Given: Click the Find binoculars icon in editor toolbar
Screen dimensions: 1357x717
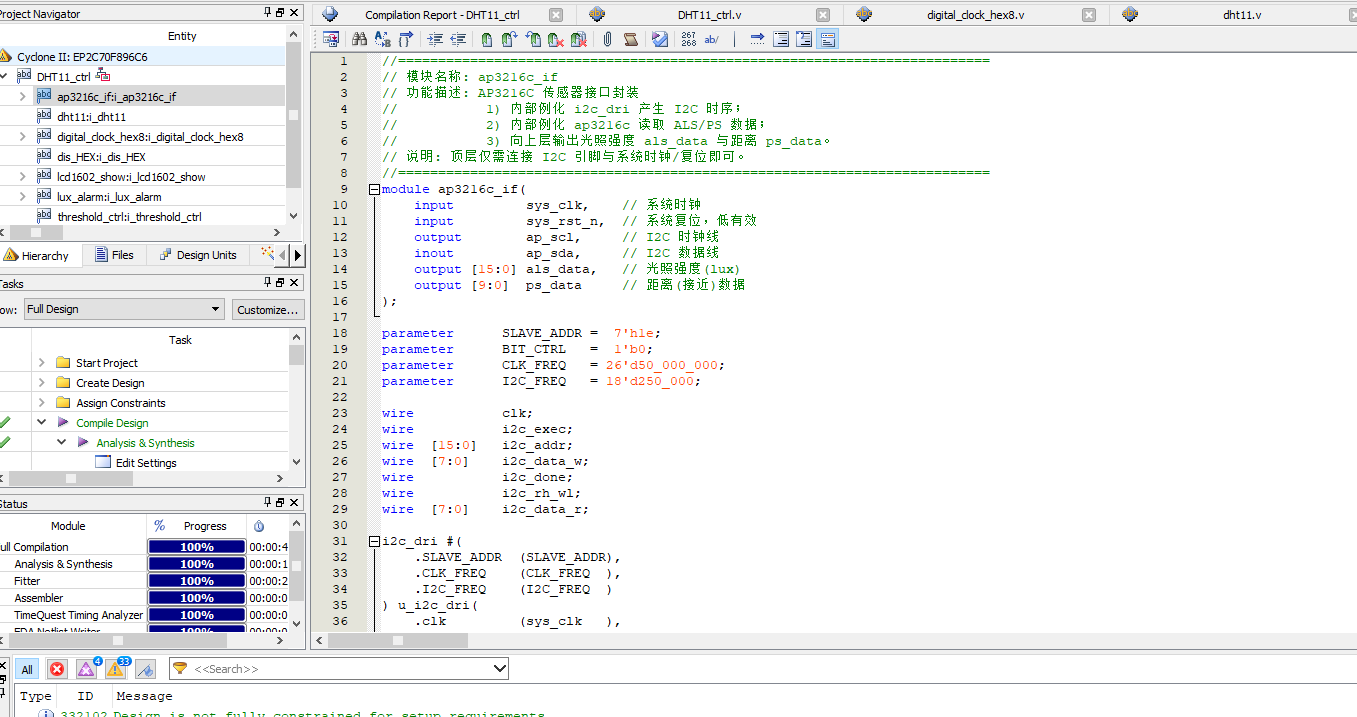Looking at the screenshot, I should pos(359,39).
